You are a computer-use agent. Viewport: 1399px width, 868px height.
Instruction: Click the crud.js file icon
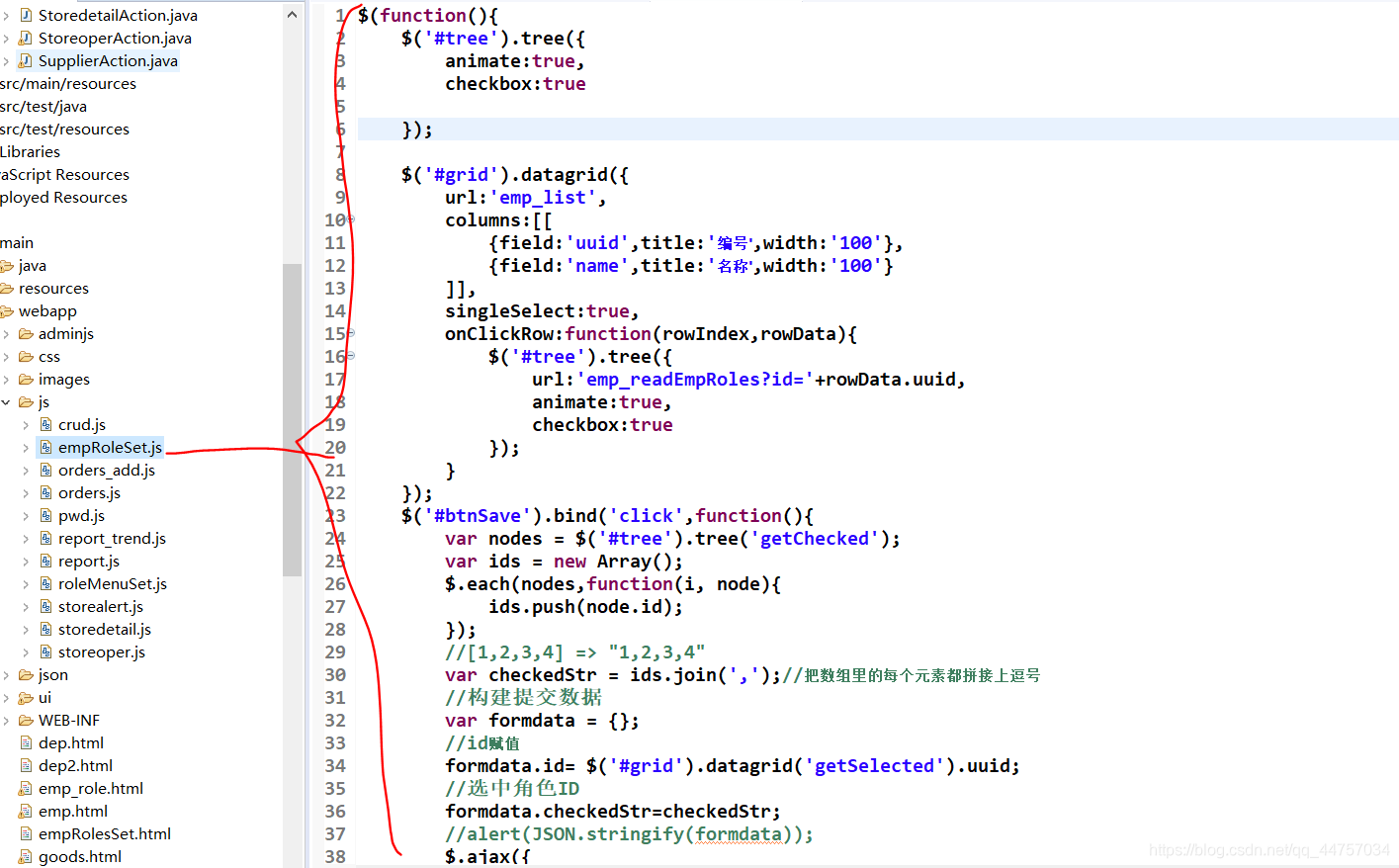click(x=45, y=424)
